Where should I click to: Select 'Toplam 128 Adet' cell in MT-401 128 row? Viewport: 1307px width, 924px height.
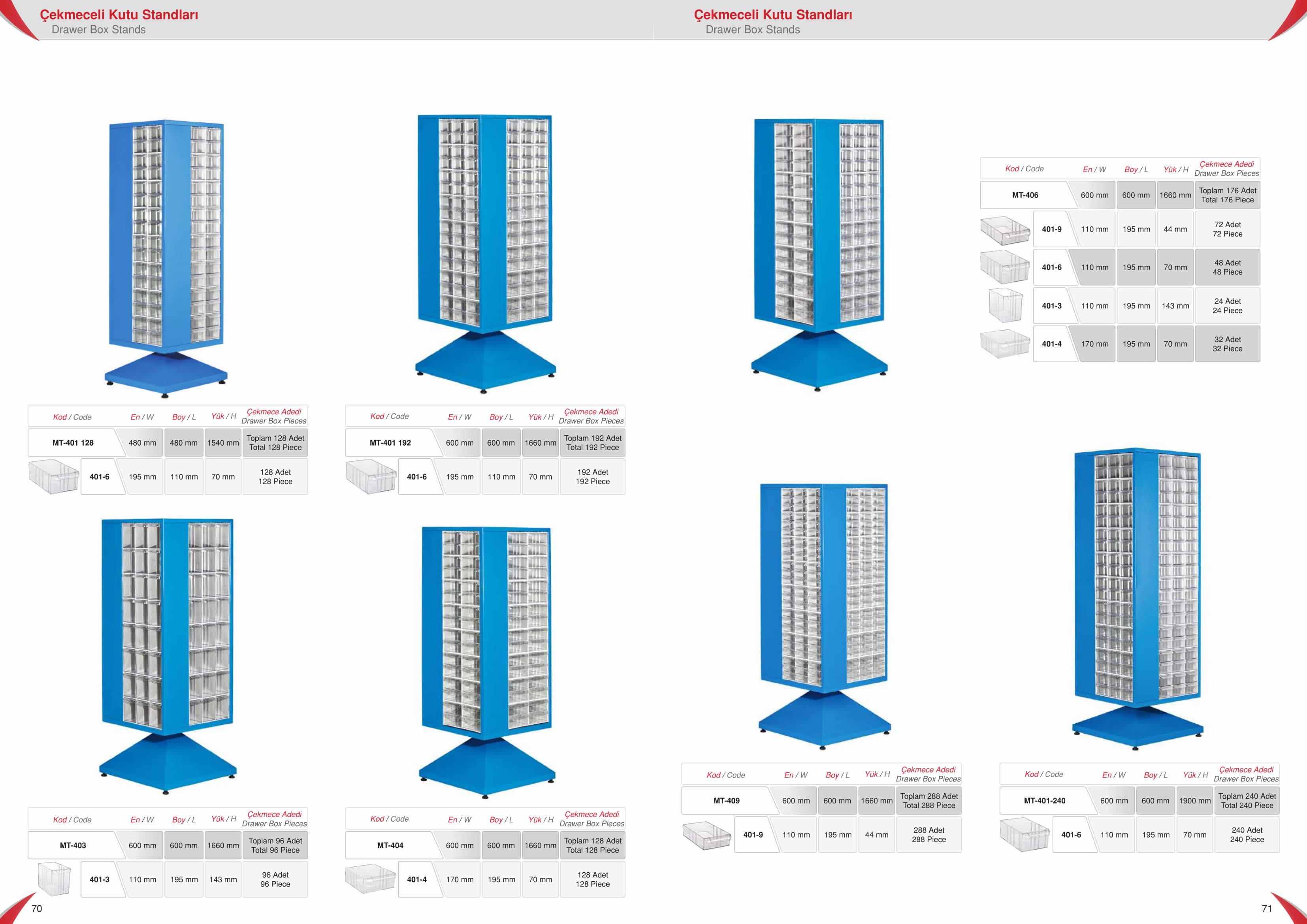275,442
